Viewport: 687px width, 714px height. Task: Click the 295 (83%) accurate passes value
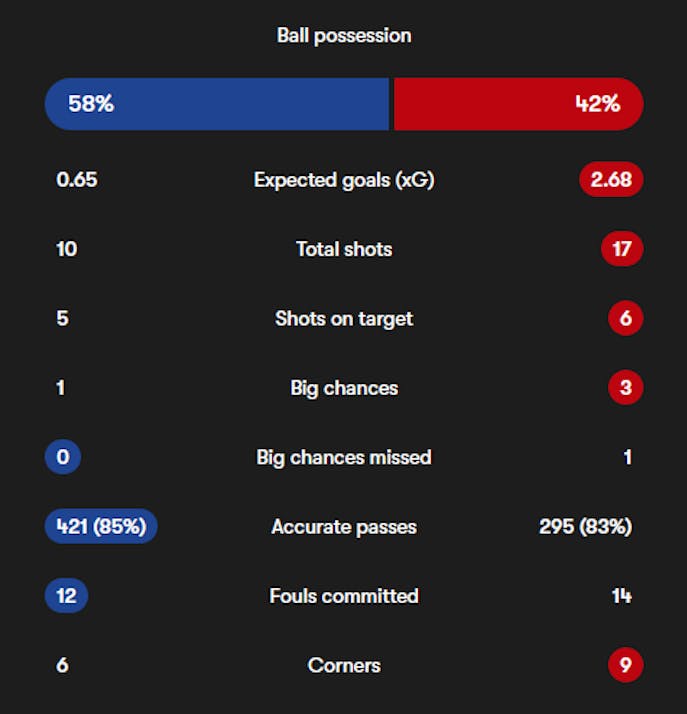click(585, 526)
